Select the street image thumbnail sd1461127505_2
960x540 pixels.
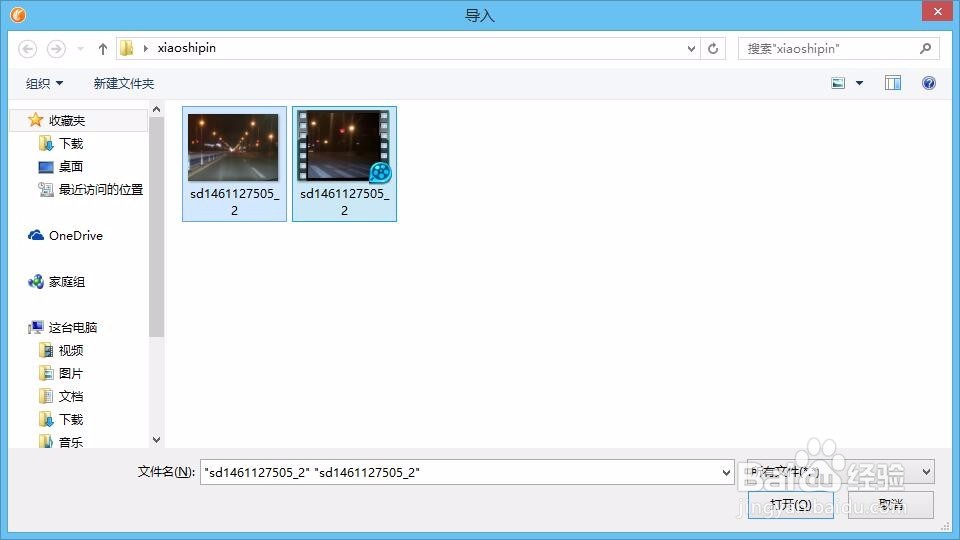[233, 148]
